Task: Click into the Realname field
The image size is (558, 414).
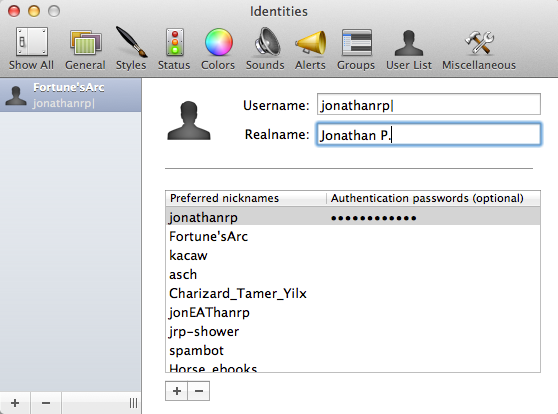Action: [x=428, y=134]
